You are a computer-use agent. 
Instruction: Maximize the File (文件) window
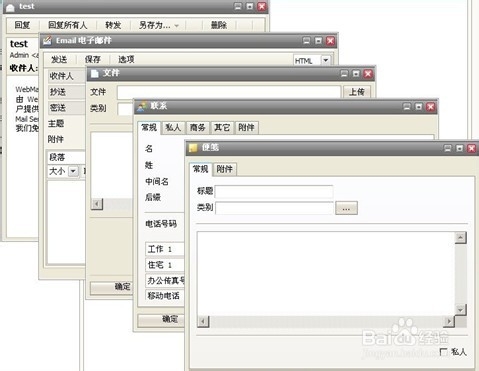[x=356, y=74]
